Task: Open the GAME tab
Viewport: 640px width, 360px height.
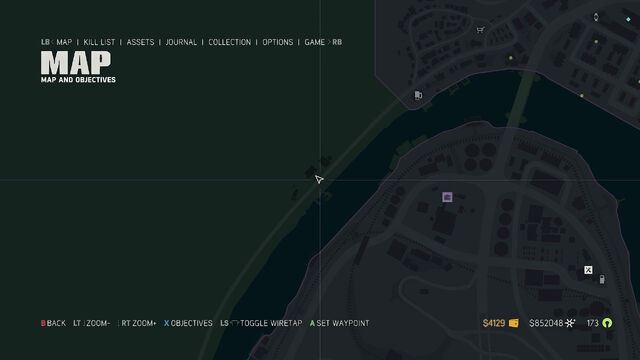Action: point(315,42)
